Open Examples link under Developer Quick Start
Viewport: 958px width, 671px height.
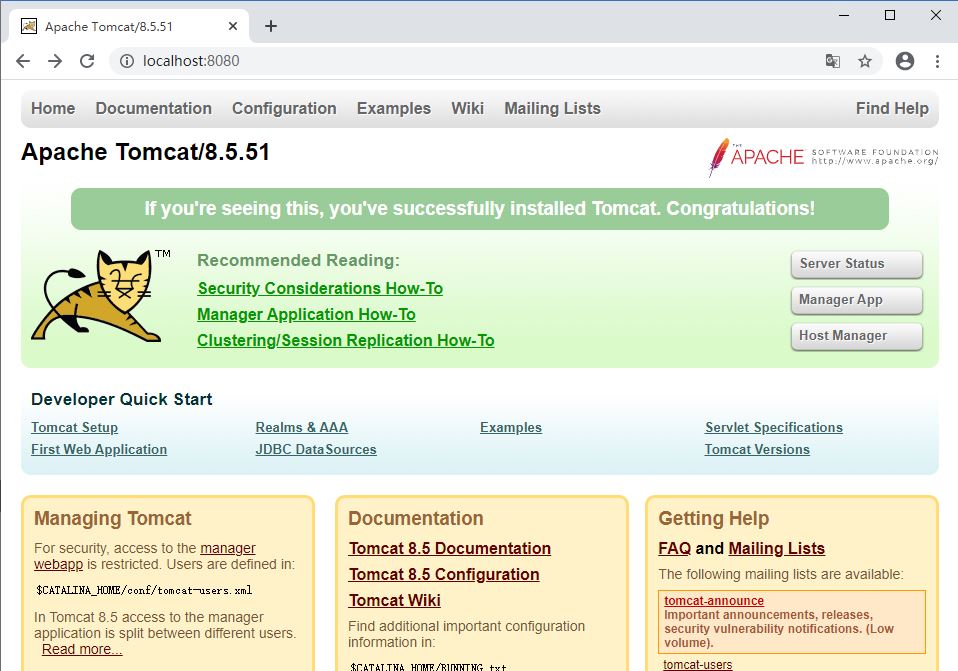511,428
